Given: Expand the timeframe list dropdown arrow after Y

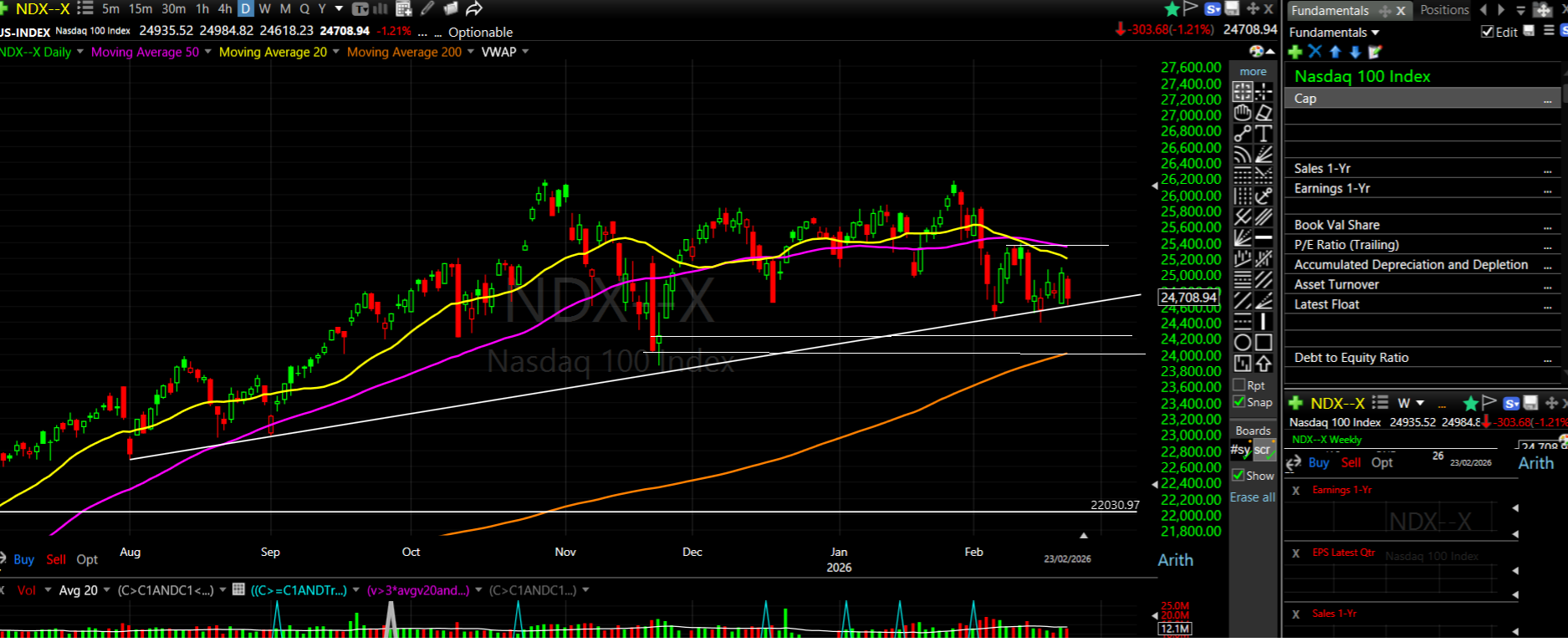Looking at the screenshot, I should (339, 9).
